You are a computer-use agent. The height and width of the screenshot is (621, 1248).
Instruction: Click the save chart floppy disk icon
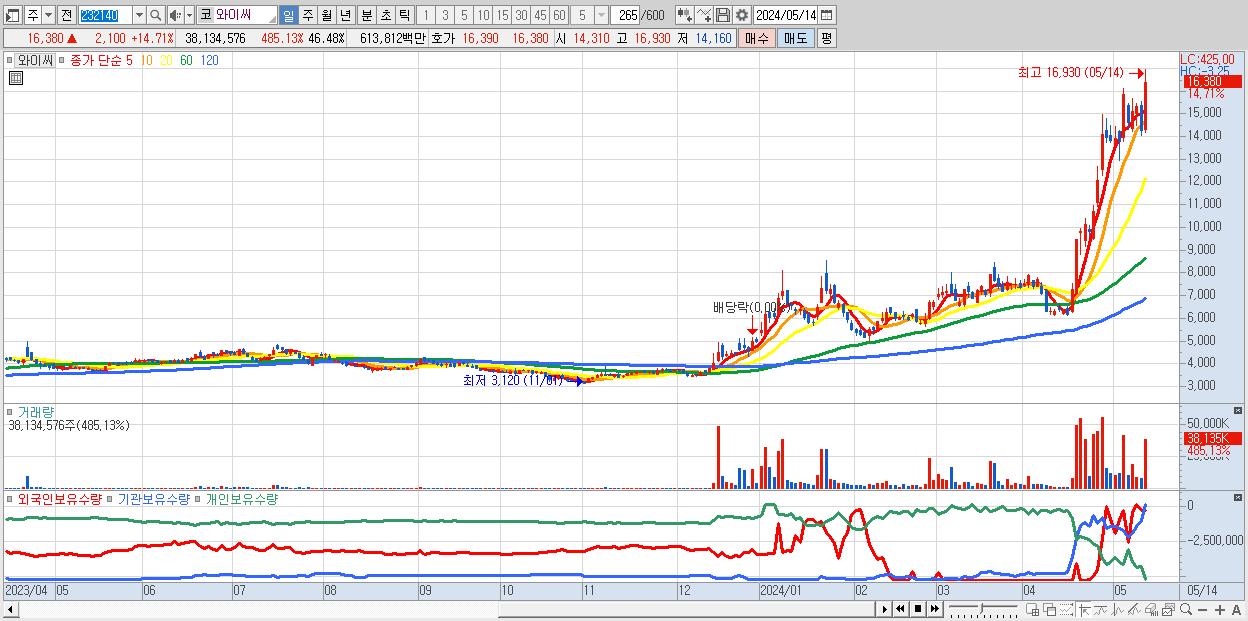click(x=722, y=15)
